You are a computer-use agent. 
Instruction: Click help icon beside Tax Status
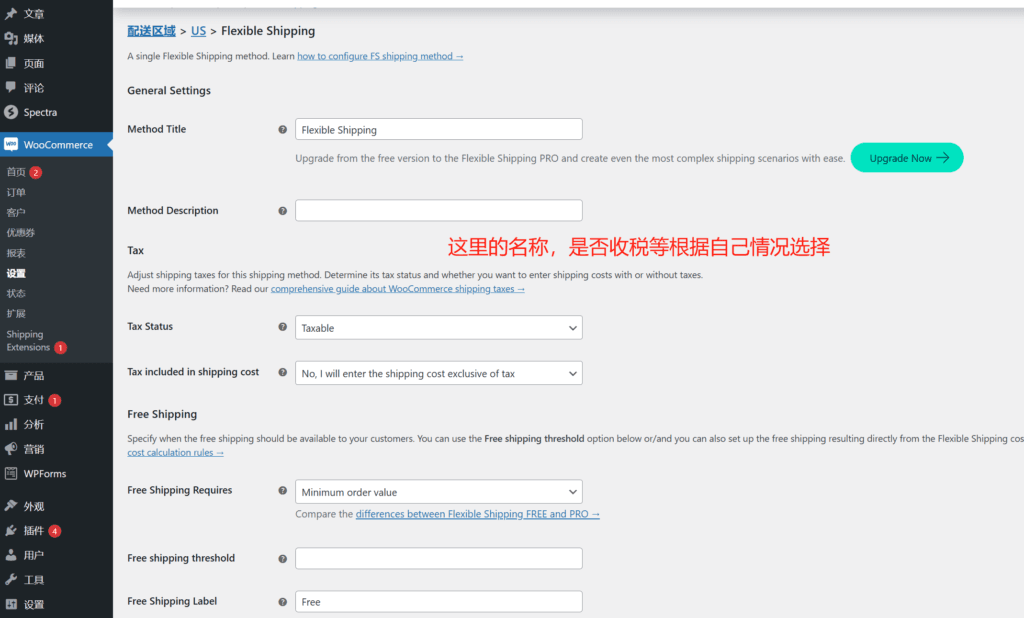283,327
